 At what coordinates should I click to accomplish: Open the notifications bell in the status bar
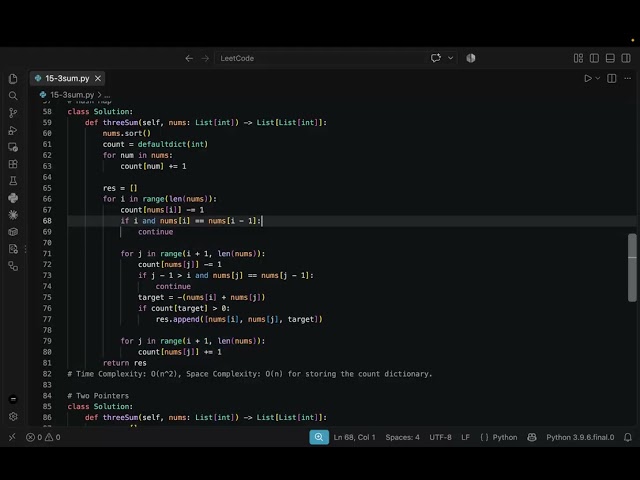[628, 437]
